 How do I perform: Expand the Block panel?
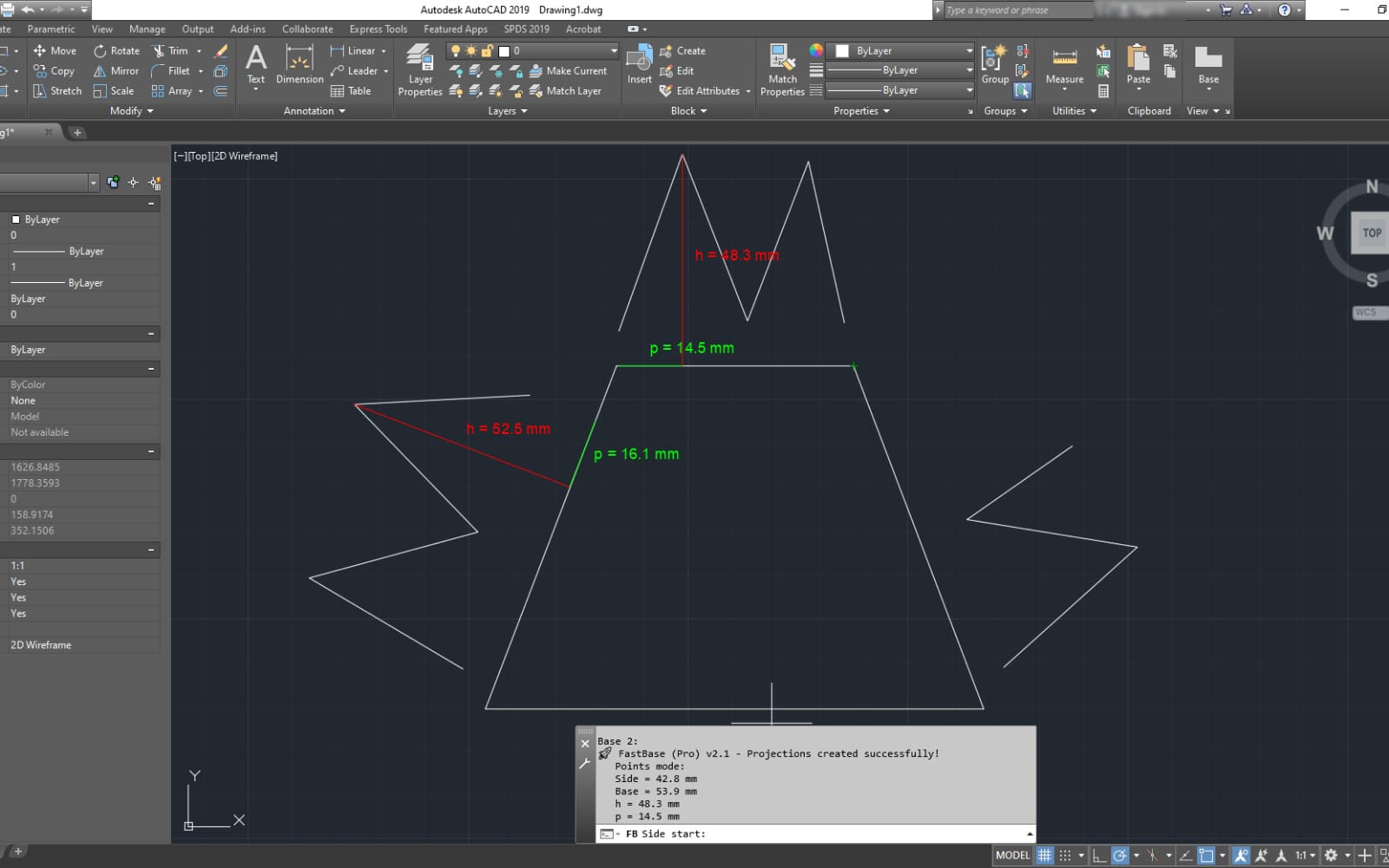coord(688,111)
